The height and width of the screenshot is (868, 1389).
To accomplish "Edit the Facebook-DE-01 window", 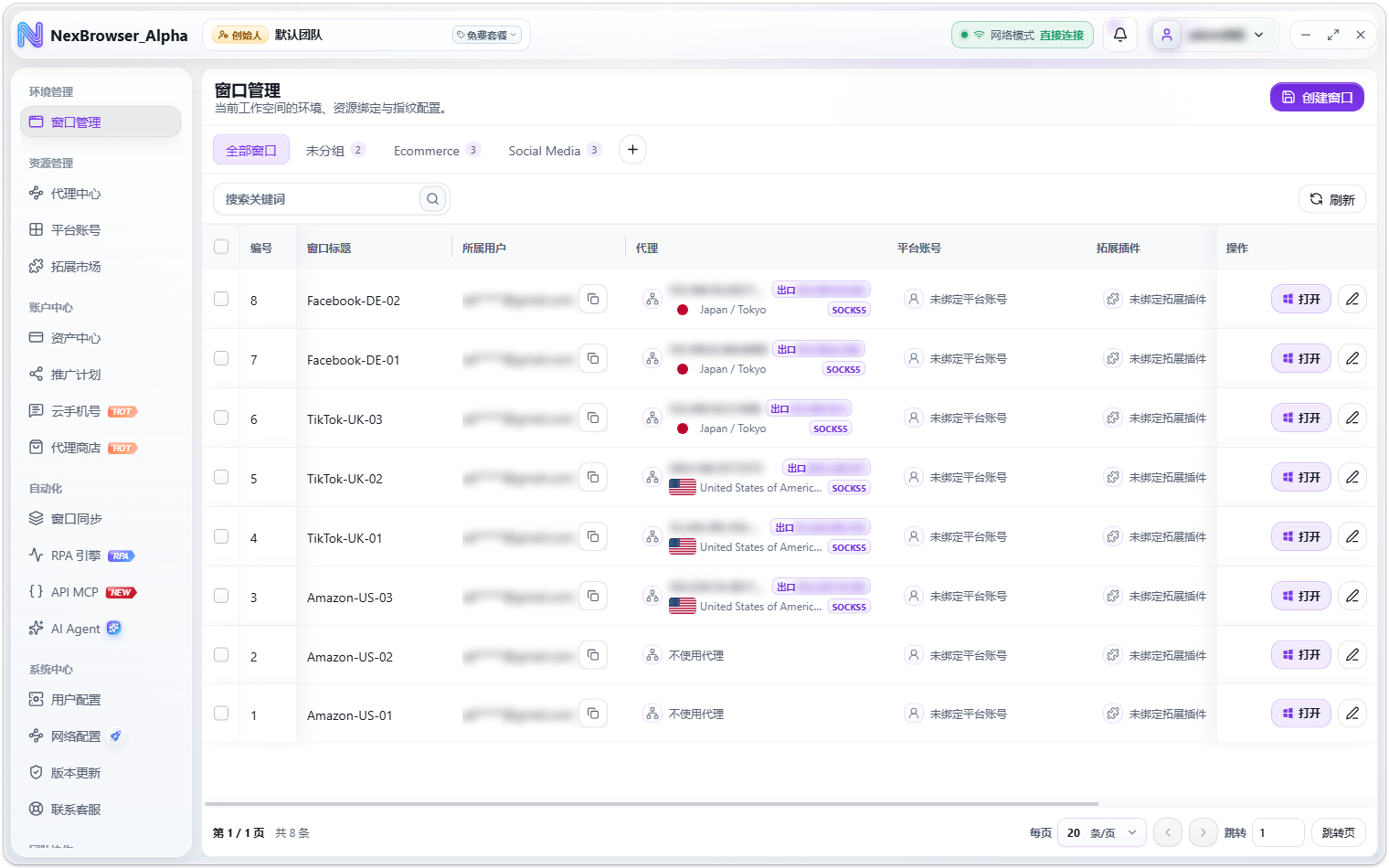I will [1352, 358].
